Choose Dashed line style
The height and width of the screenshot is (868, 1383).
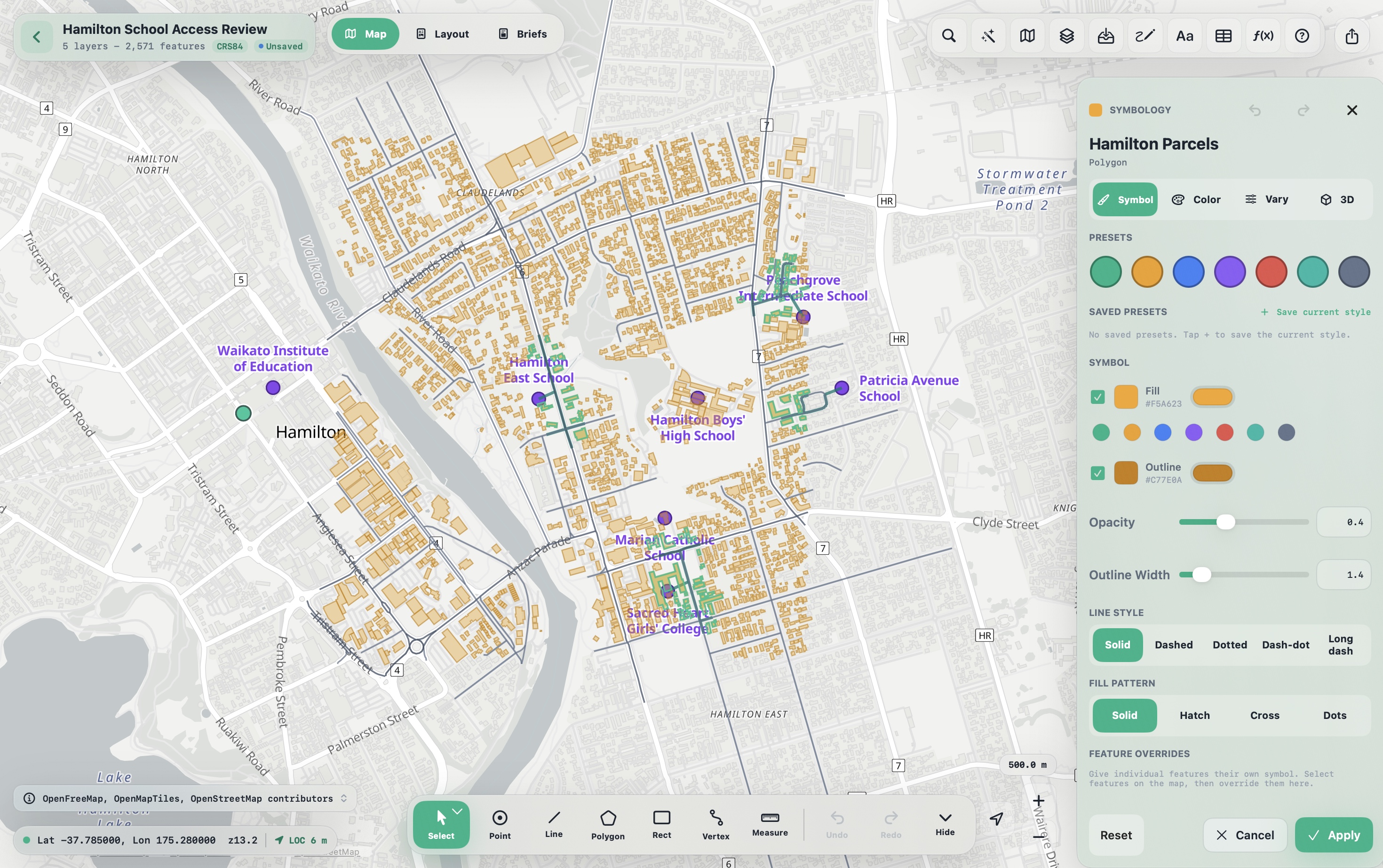[1173, 645]
